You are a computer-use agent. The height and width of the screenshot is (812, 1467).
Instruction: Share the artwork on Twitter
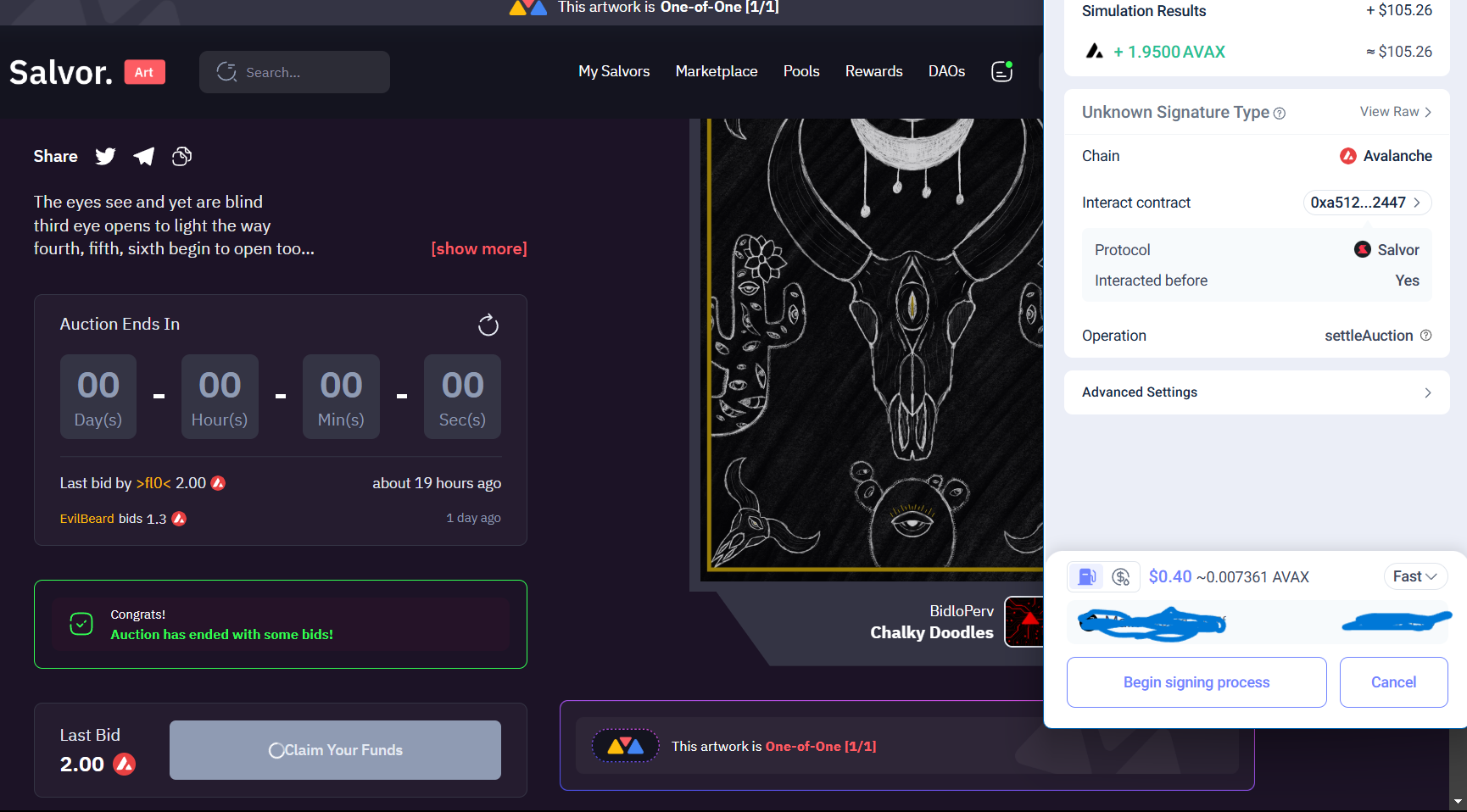(105, 157)
